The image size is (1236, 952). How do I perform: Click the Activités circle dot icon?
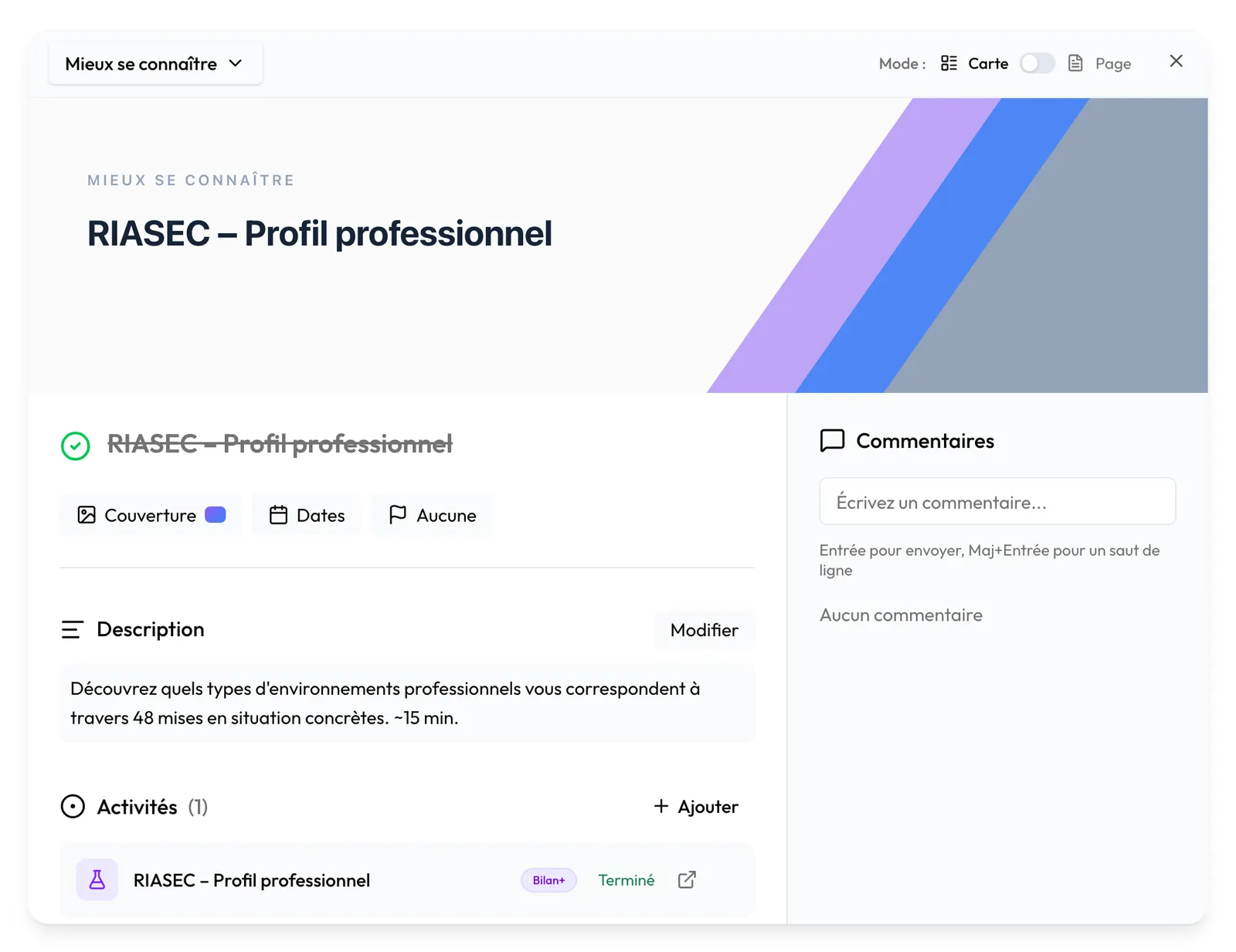(x=73, y=807)
